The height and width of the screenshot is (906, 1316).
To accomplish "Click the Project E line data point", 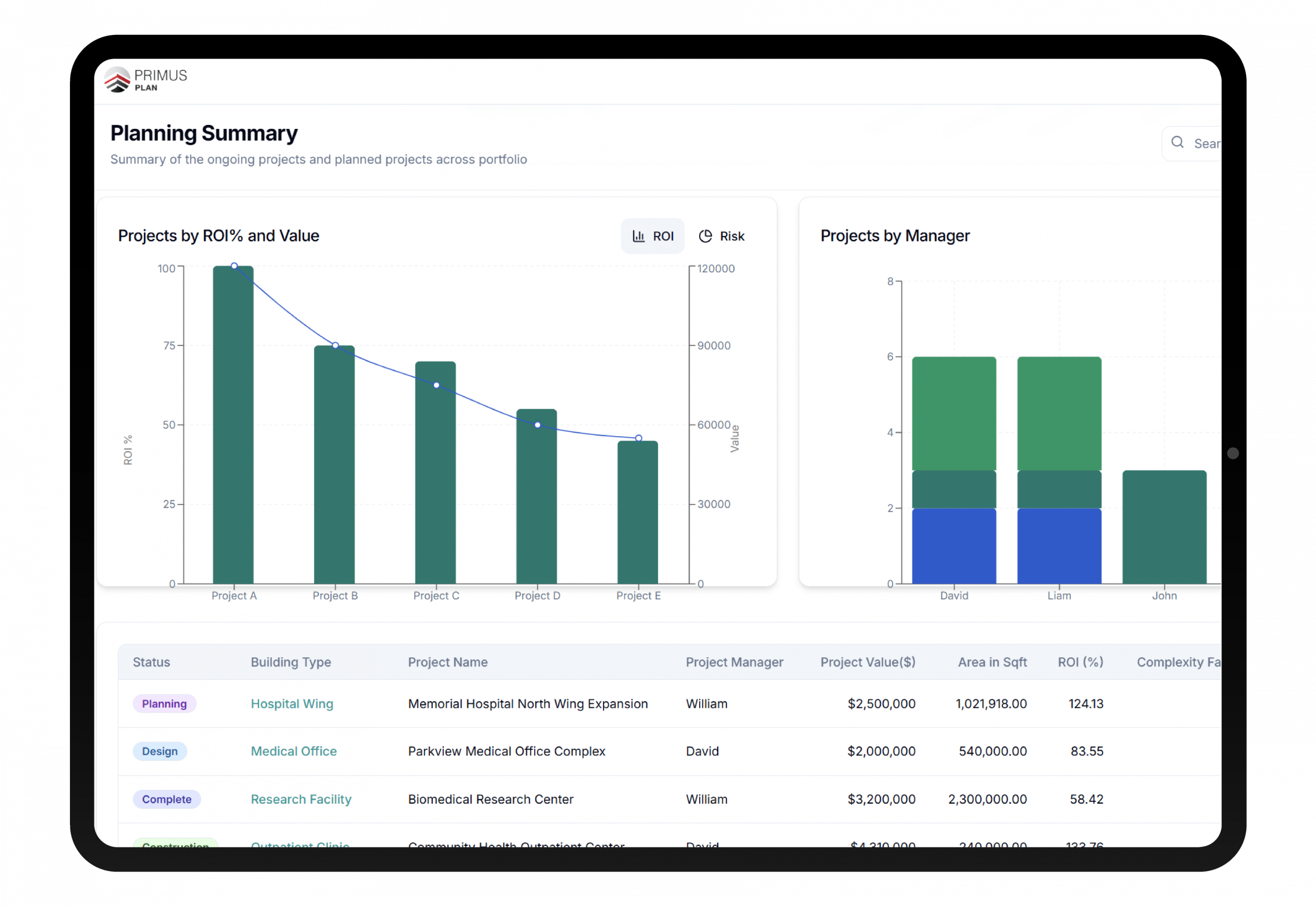I will (x=638, y=438).
